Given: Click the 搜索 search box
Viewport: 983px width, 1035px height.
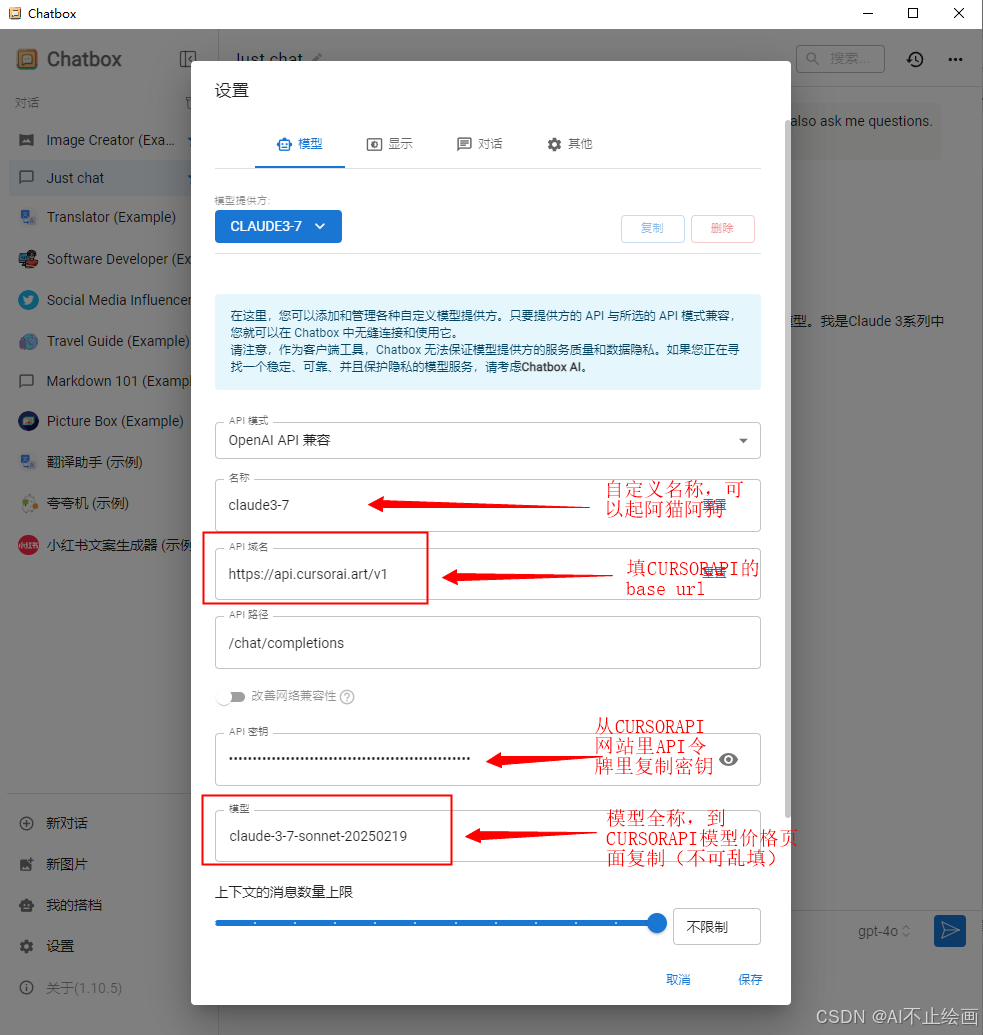Looking at the screenshot, I should 840,59.
